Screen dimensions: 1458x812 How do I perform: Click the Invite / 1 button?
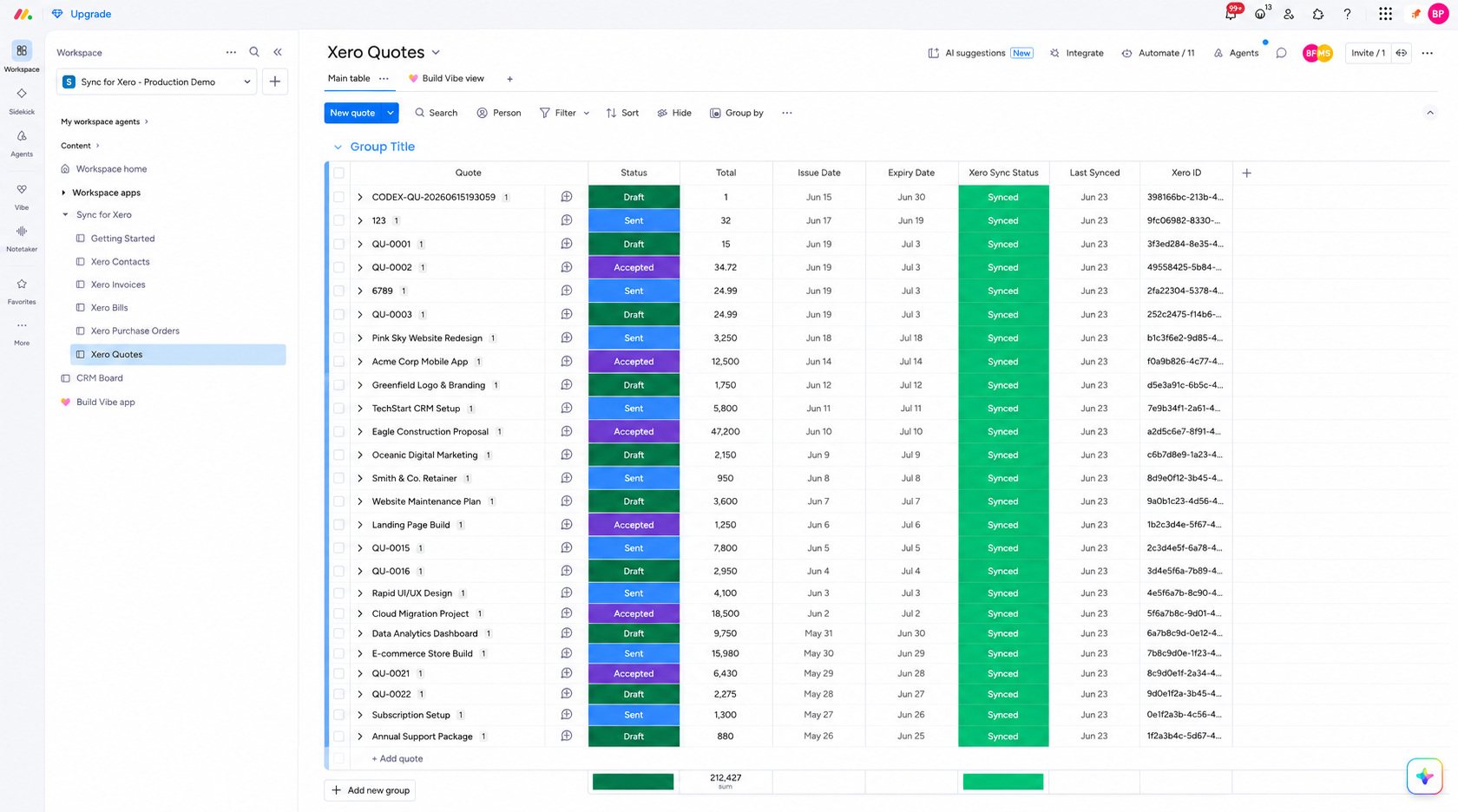click(x=1369, y=53)
